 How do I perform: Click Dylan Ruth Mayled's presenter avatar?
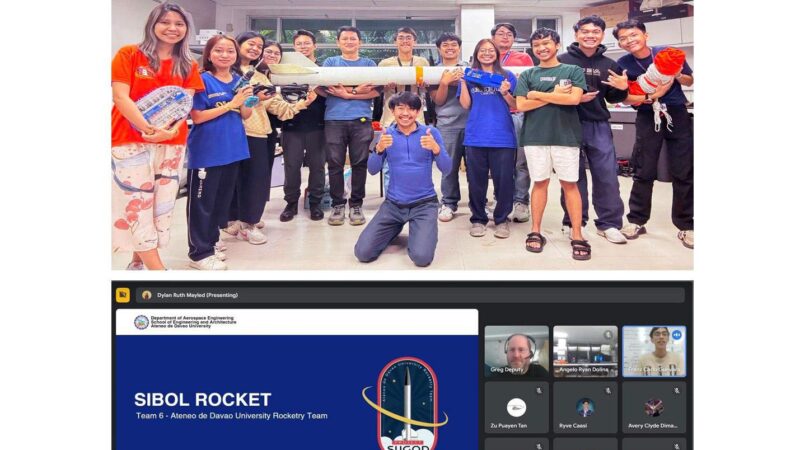147,295
